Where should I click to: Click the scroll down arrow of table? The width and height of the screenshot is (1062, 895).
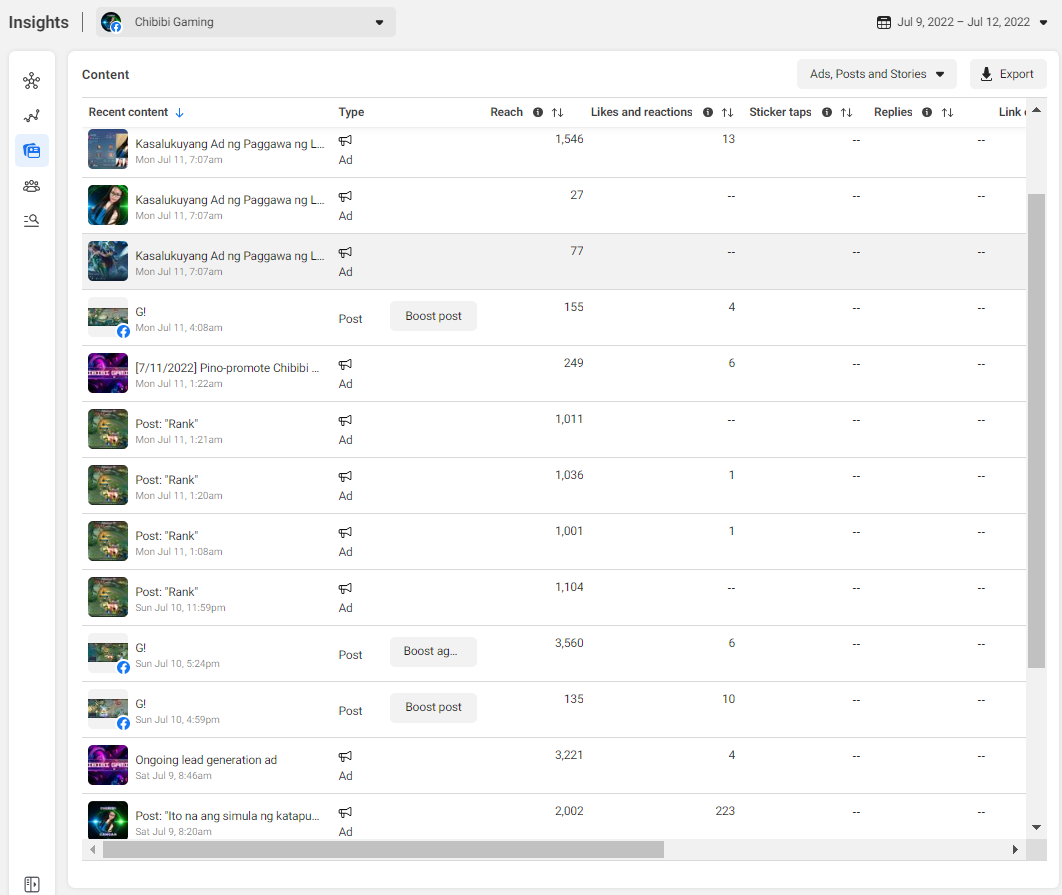[x=1036, y=827]
